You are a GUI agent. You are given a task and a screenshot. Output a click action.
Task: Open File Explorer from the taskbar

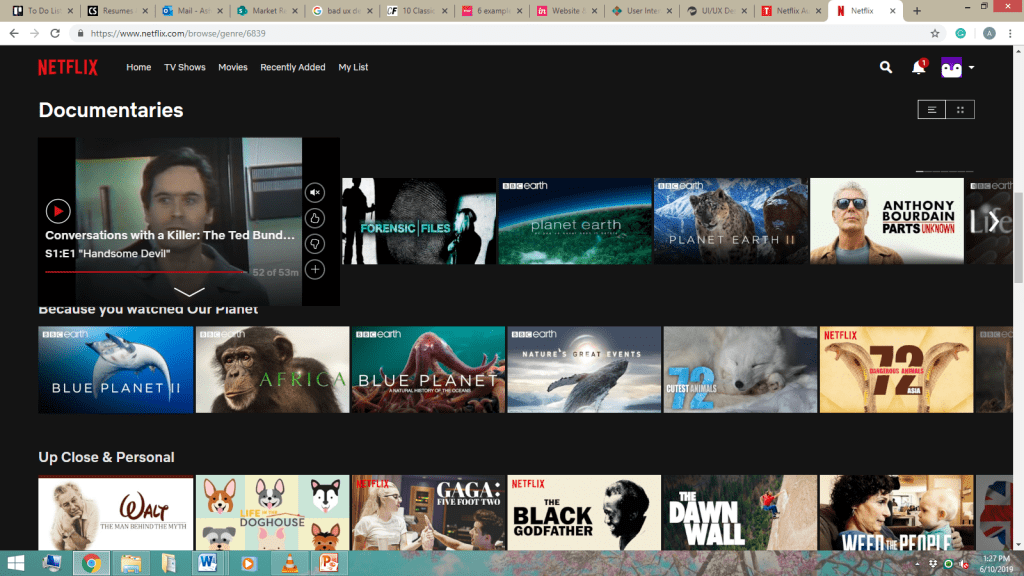coord(131,563)
